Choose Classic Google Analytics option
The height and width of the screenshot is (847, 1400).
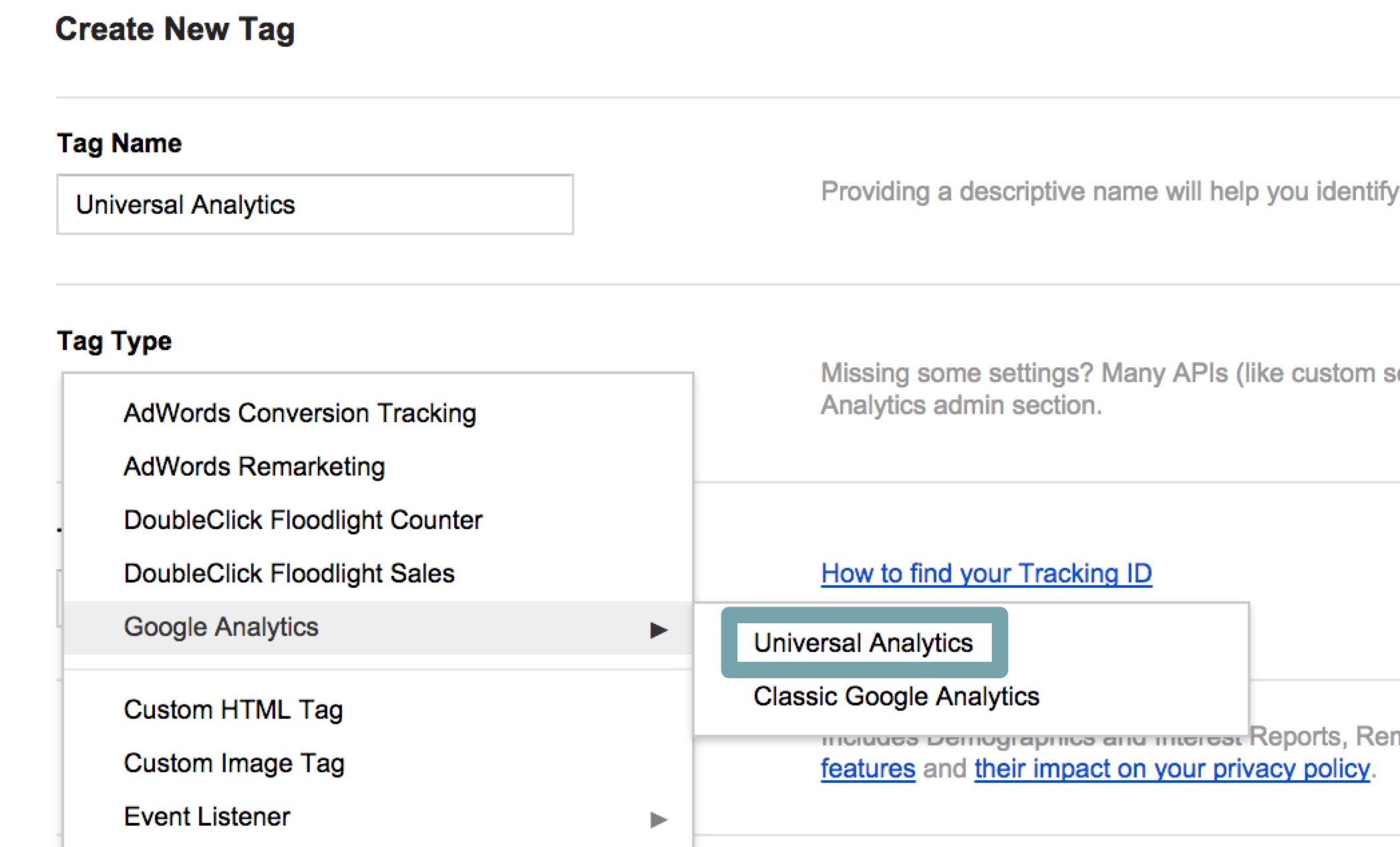[x=896, y=697]
